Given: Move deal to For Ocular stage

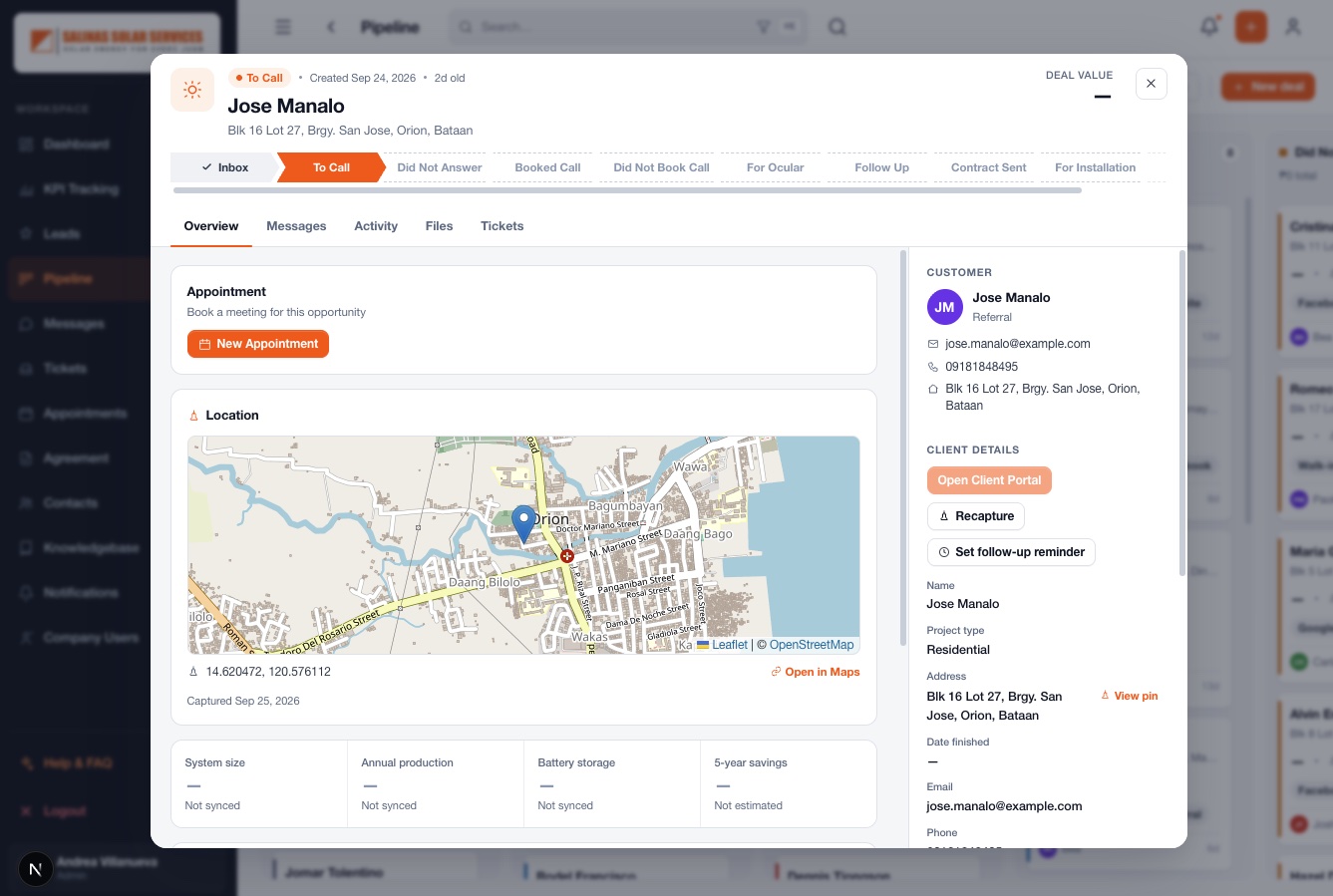Looking at the screenshot, I should 775,167.
